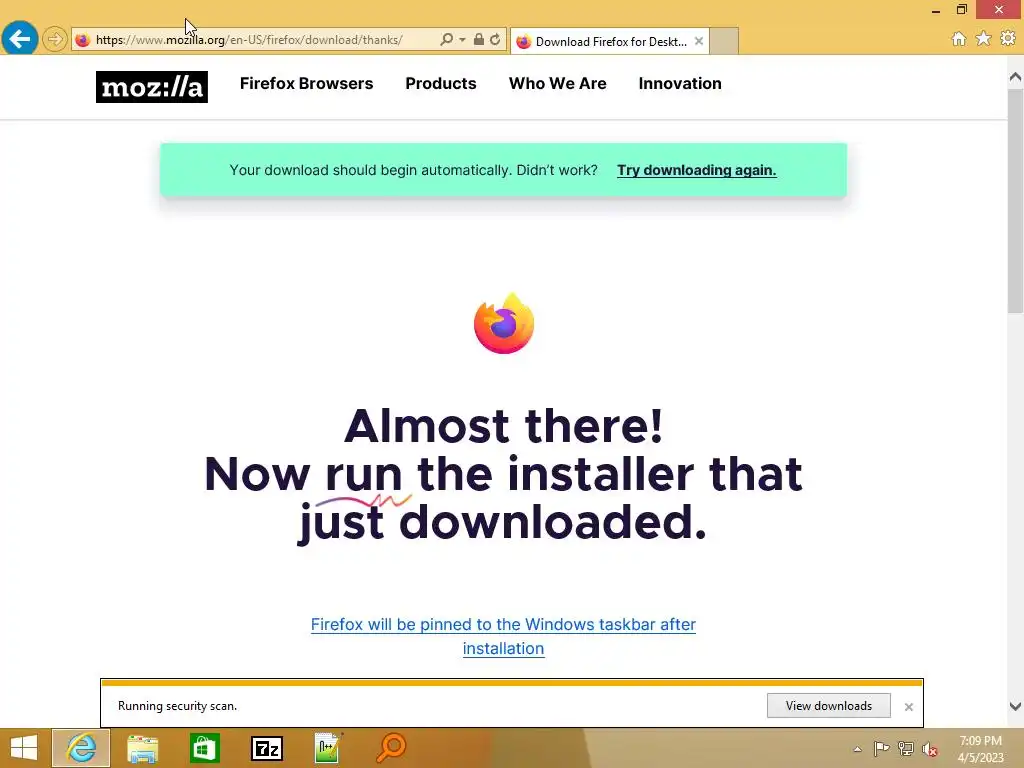Click the browser Forward arrow button
Screen dimensions: 1024x768
(55, 39)
